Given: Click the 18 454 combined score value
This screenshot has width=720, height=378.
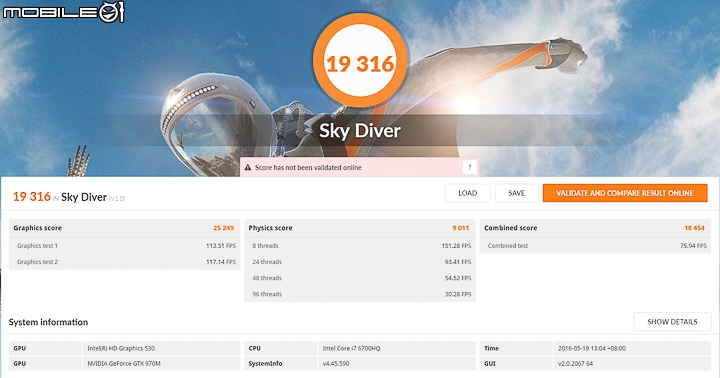Looking at the screenshot, I should coord(694,228).
